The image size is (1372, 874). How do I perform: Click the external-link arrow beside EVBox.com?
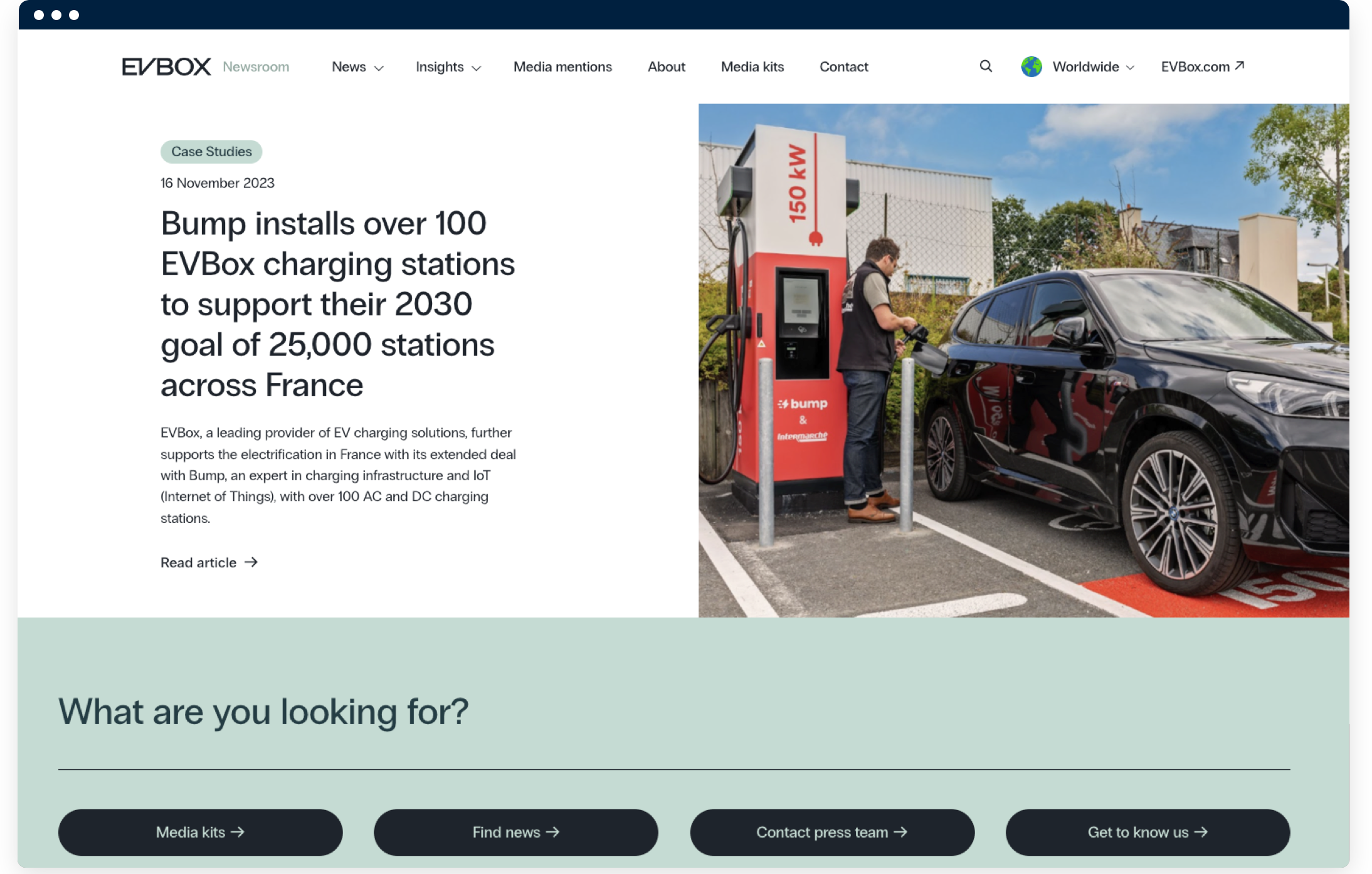coord(1239,66)
